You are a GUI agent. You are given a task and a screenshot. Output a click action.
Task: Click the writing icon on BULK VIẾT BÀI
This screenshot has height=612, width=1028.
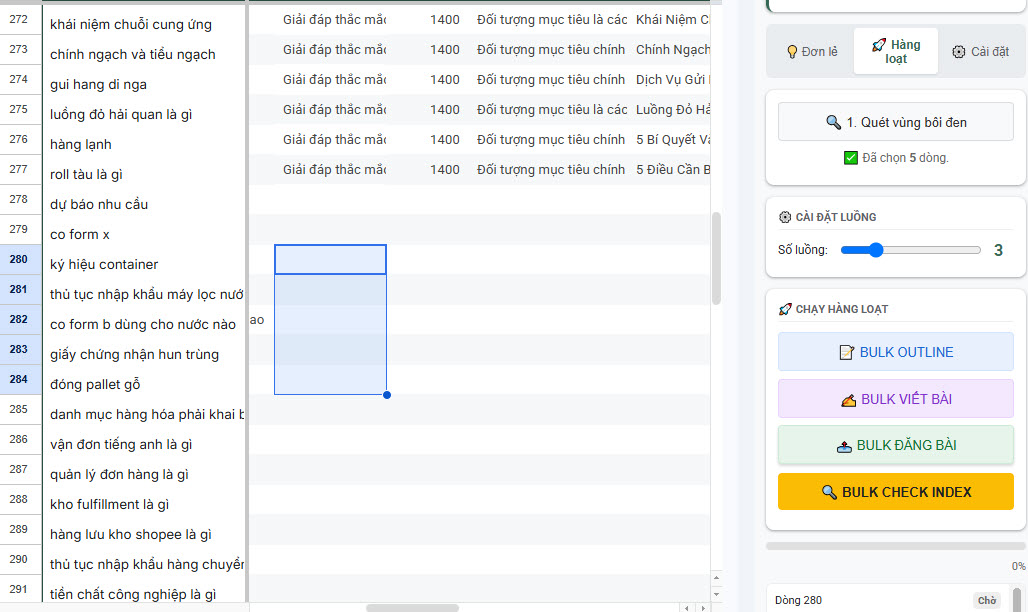click(x=849, y=399)
